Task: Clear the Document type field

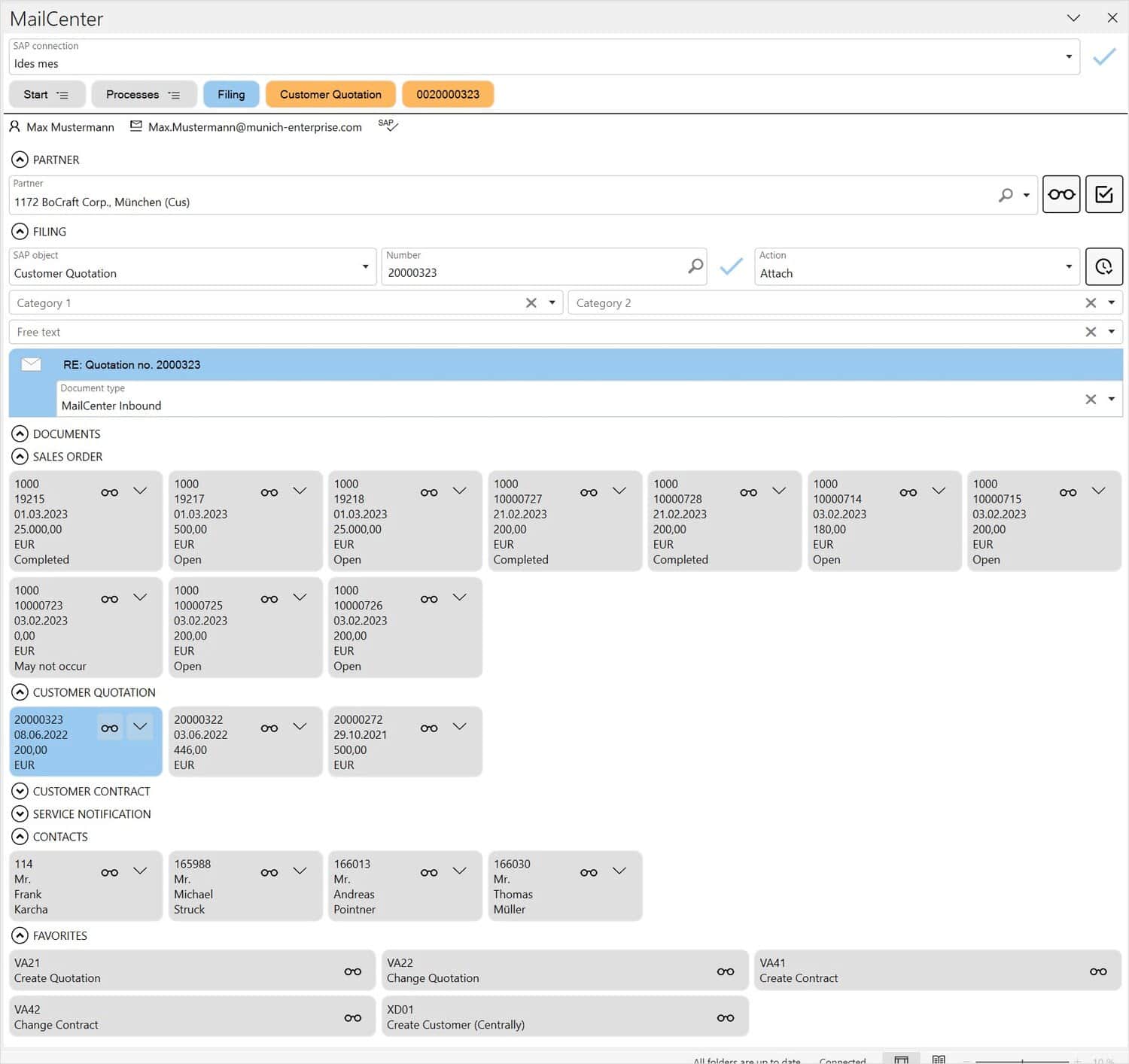Action: pos(1091,399)
